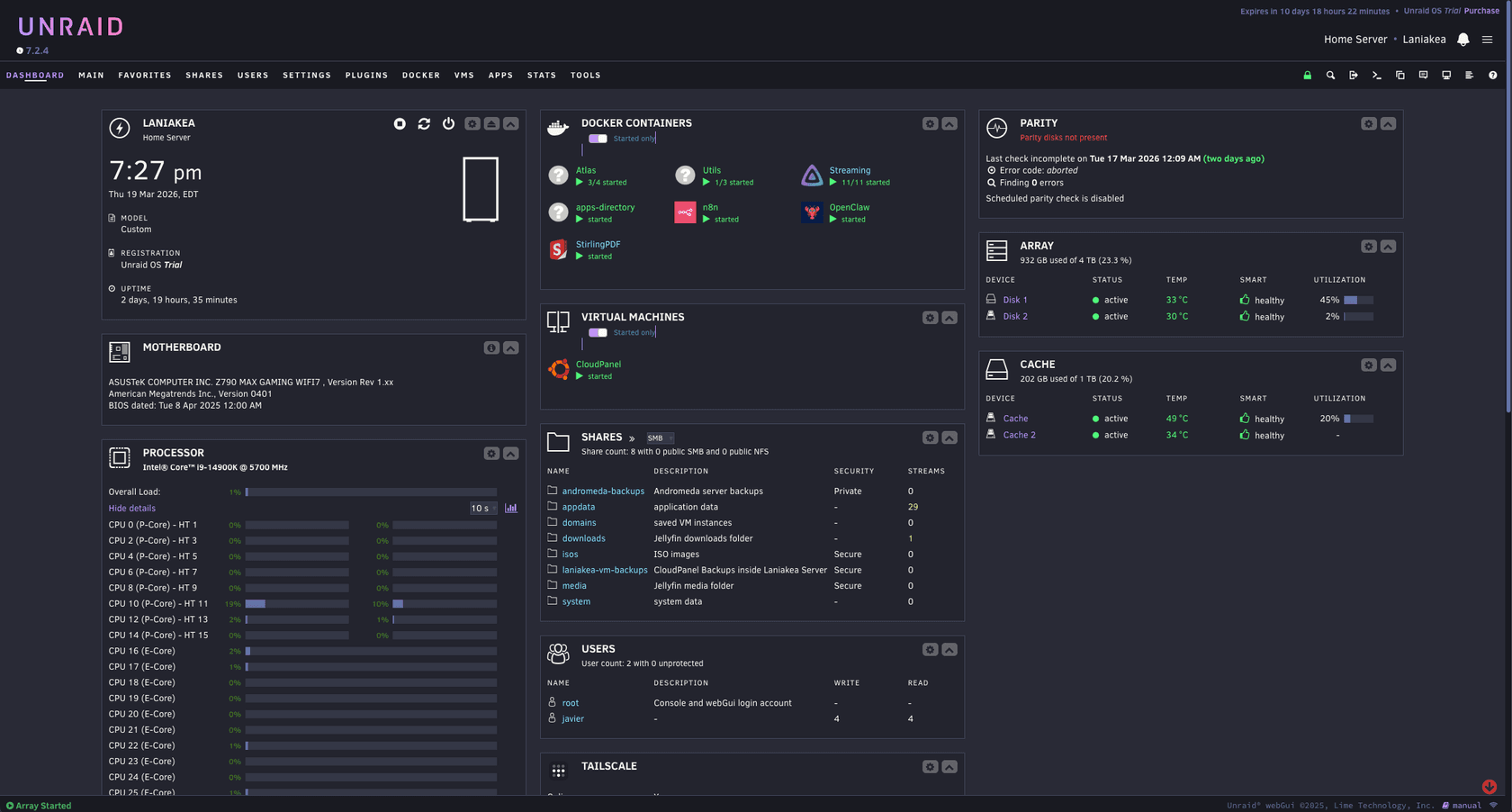Image resolution: width=1512 pixels, height=812 pixels.
Task: Click the stop array icon in Laniakea panel
Action: (400, 123)
